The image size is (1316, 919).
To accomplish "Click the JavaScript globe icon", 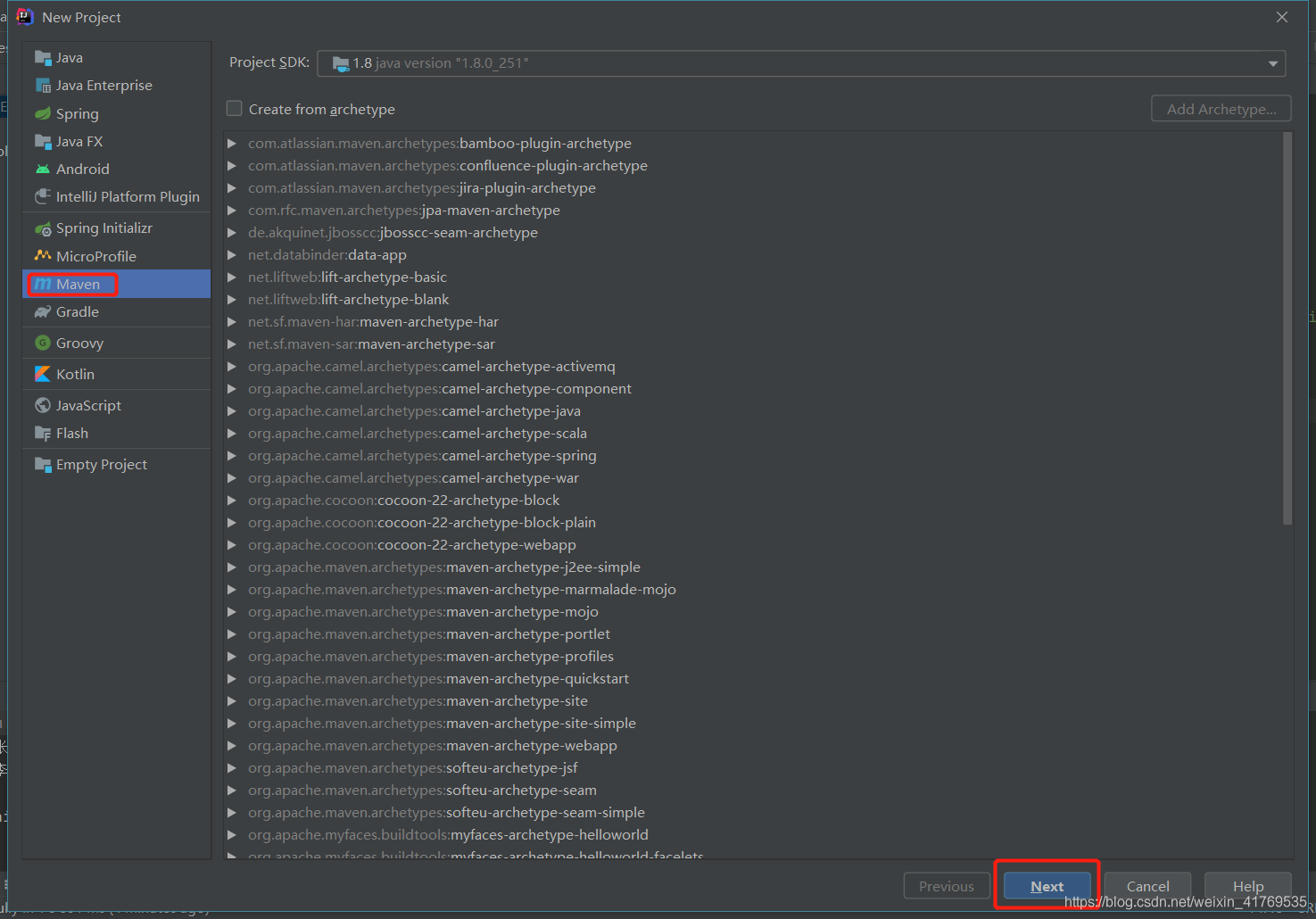I will click(43, 405).
